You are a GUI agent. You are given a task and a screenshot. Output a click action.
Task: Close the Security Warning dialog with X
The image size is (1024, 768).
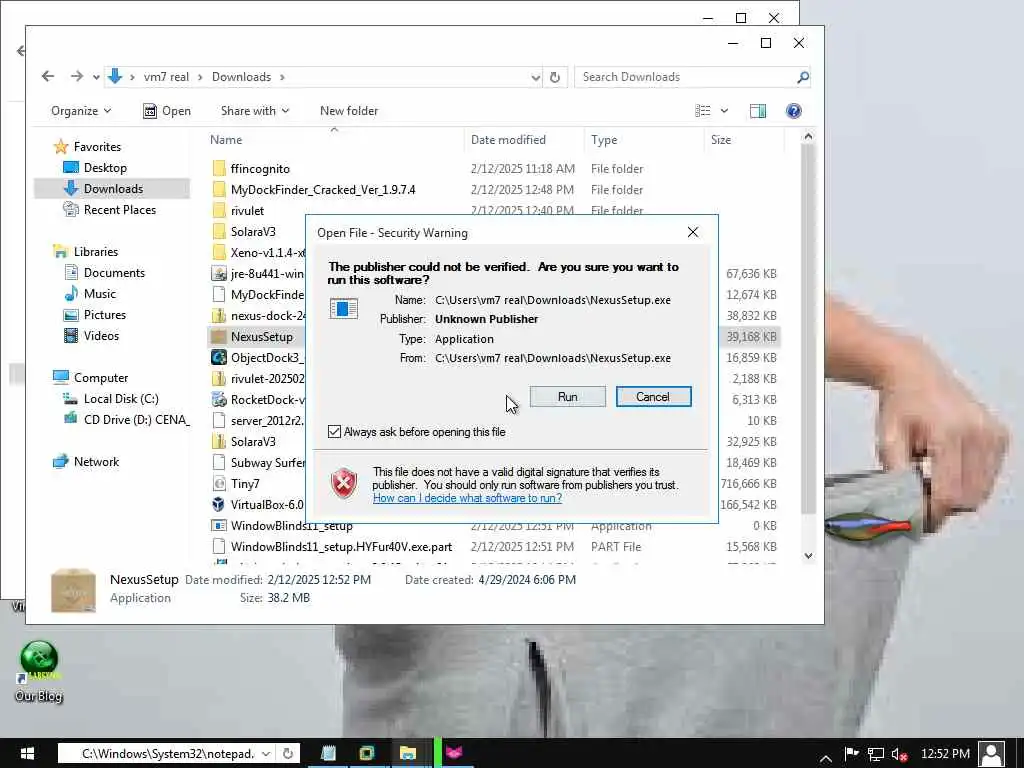coord(693,232)
